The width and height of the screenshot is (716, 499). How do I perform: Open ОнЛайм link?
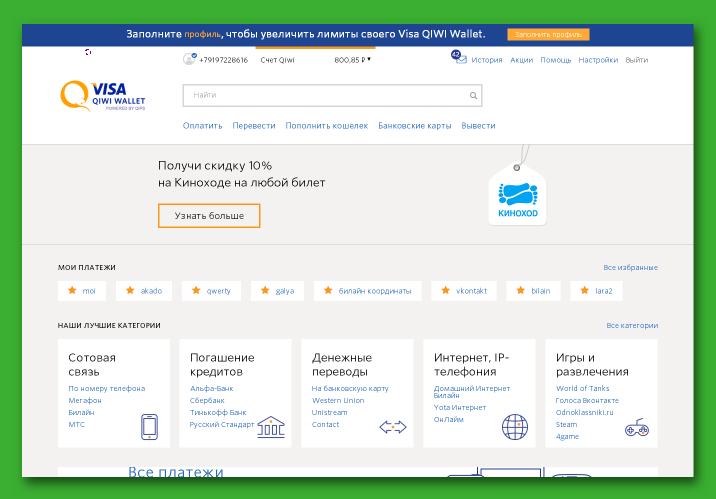click(448, 420)
